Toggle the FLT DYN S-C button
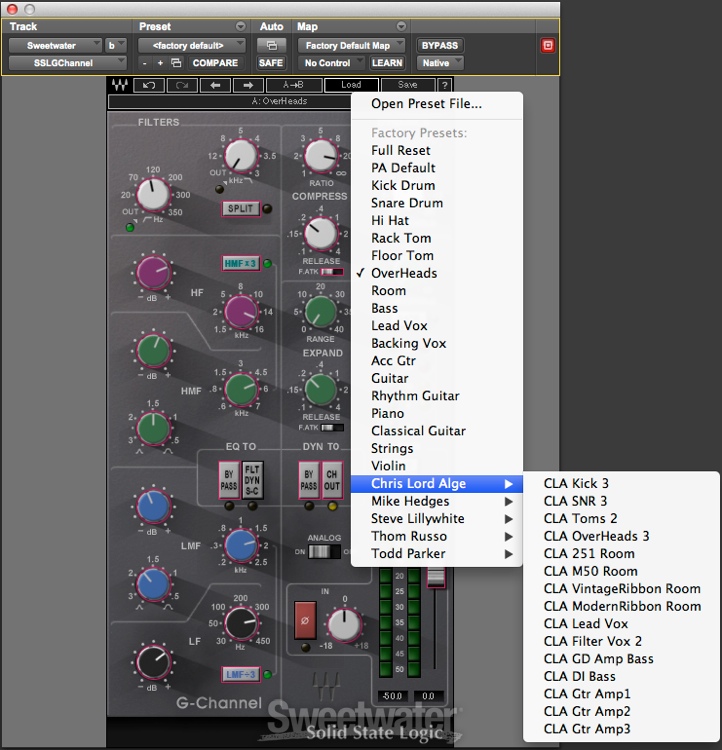Image resolution: width=722 pixels, height=750 pixels. pyautogui.click(x=252, y=480)
